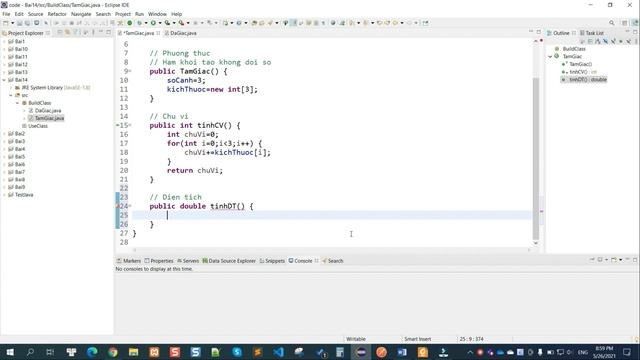Open the Window menu

click(x=157, y=14)
